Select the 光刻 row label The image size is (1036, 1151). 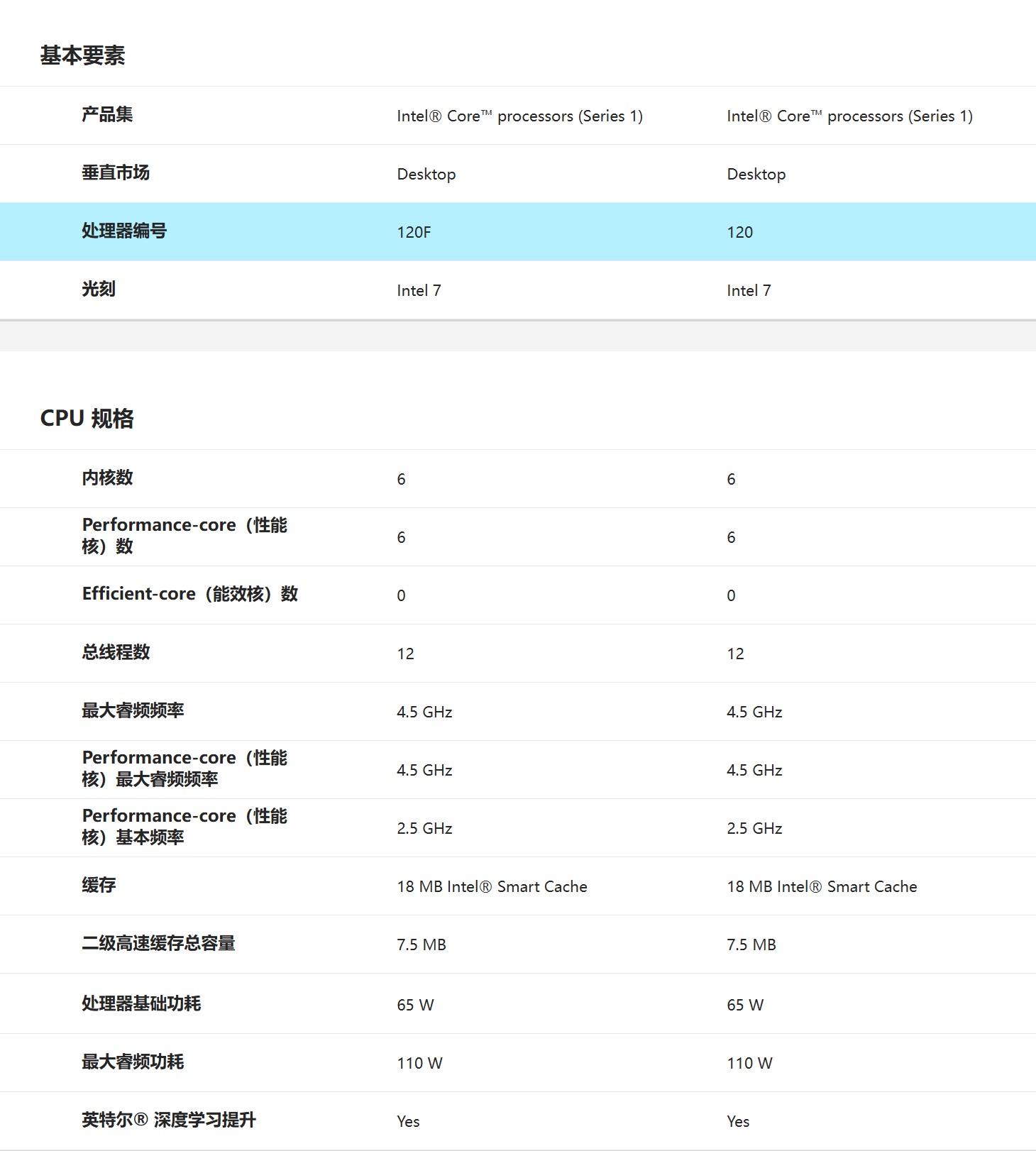pyautogui.click(x=99, y=289)
